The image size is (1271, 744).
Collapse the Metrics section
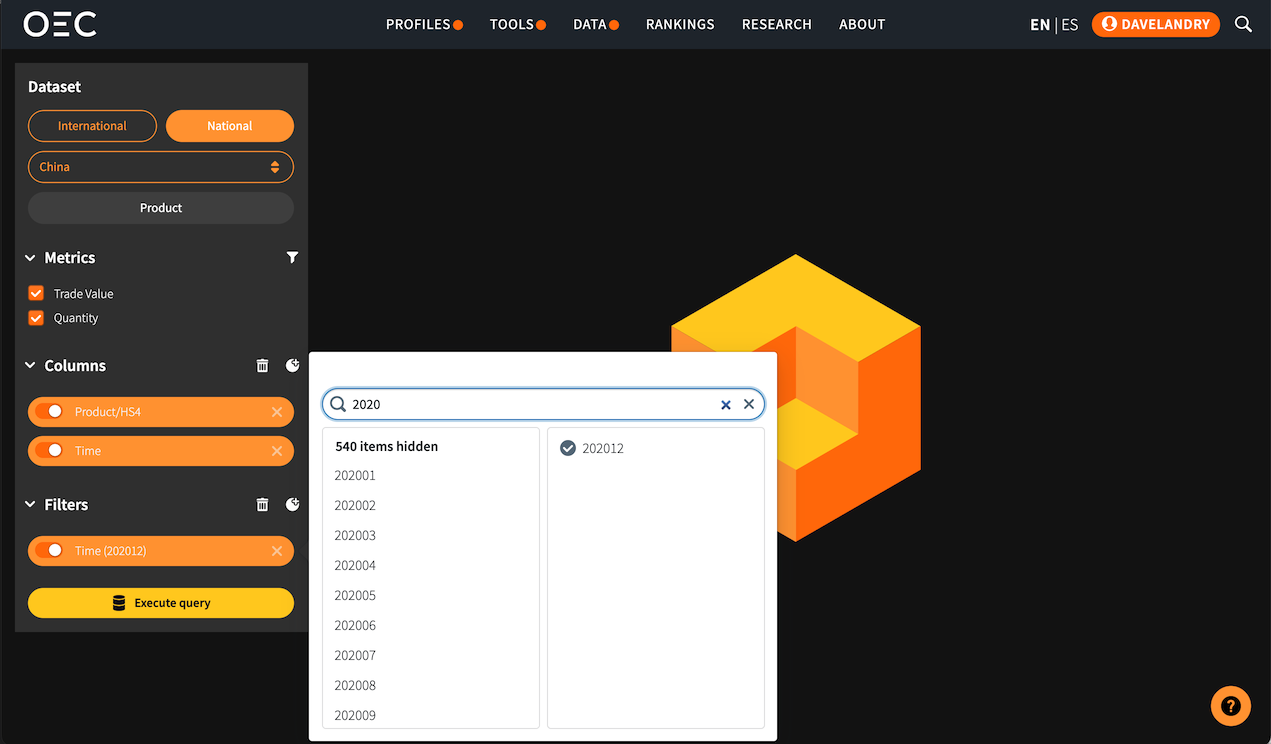coord(31,258)
